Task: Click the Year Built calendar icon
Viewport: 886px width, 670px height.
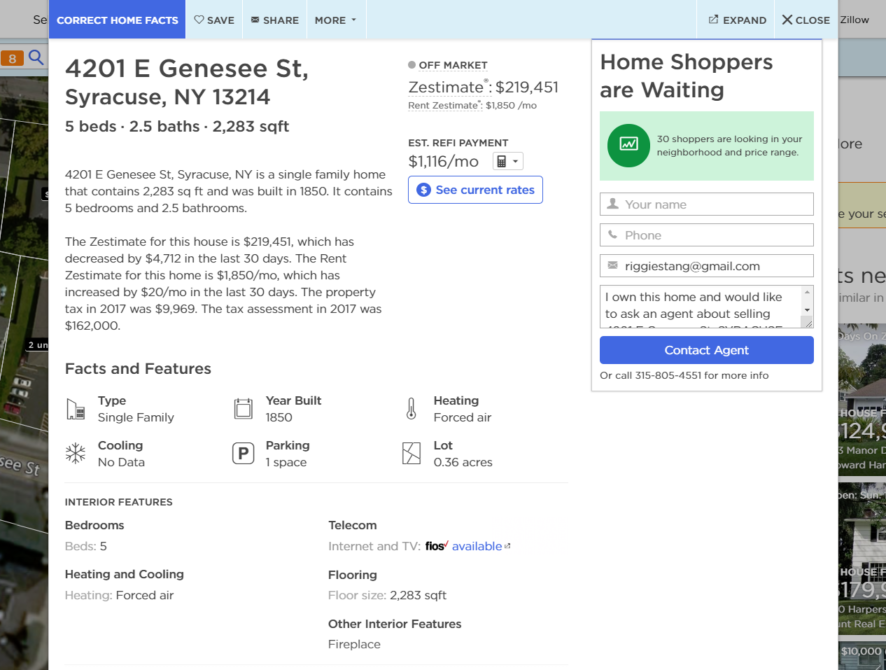Action: (243, 408)
